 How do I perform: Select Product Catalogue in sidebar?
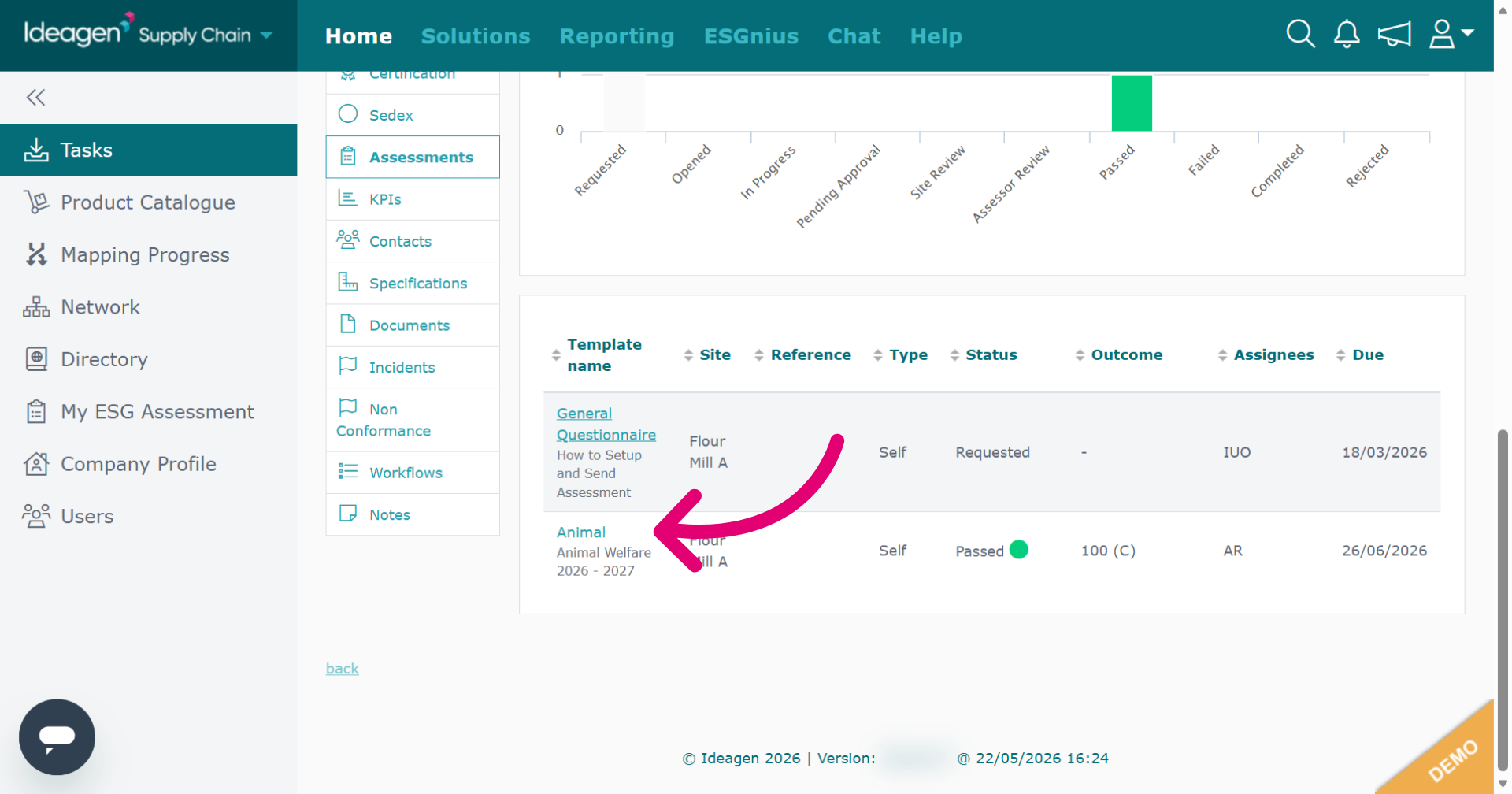(147, 202)
